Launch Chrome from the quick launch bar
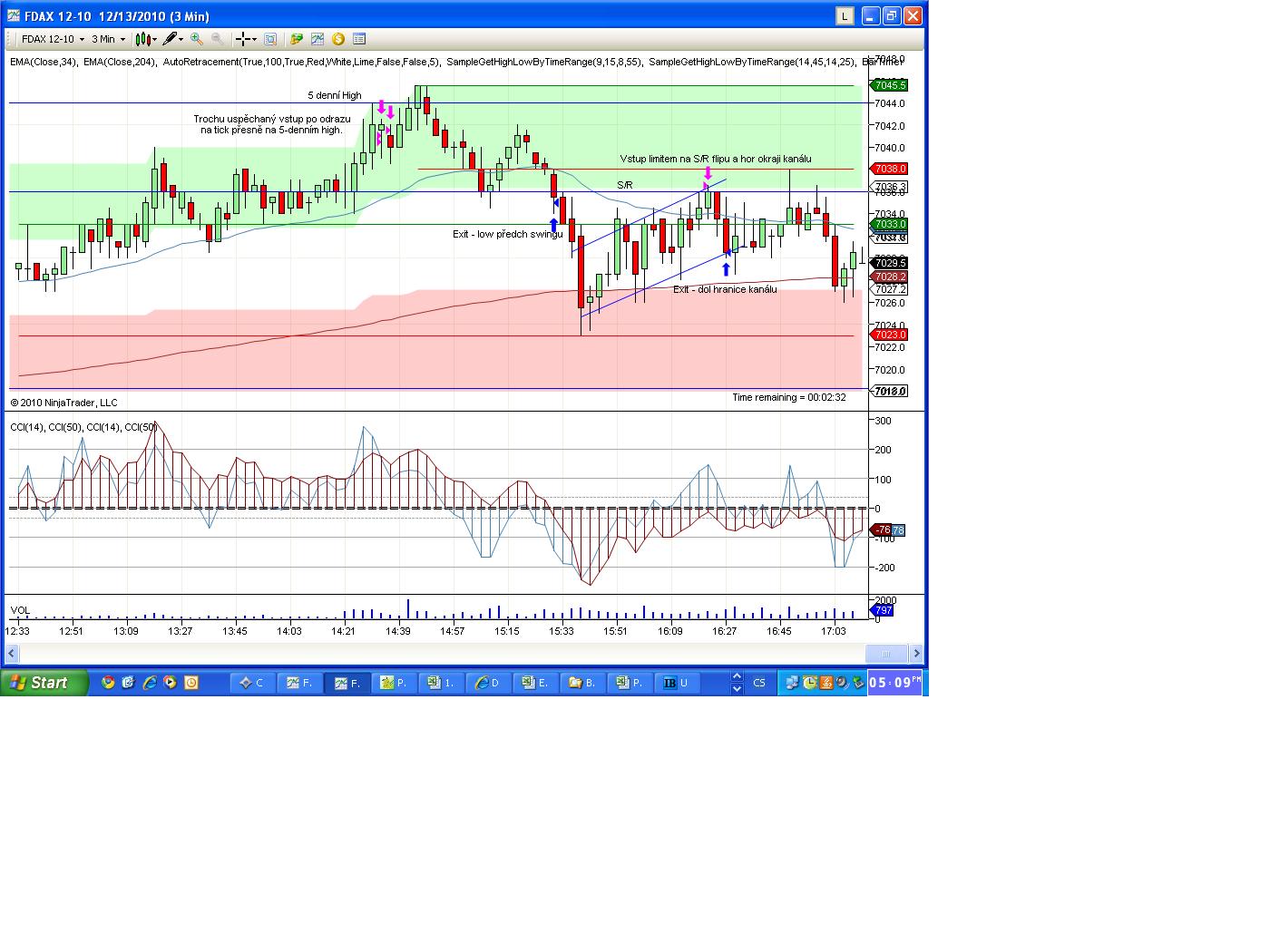The image size is (1270, 952). [x=109, y=683]
